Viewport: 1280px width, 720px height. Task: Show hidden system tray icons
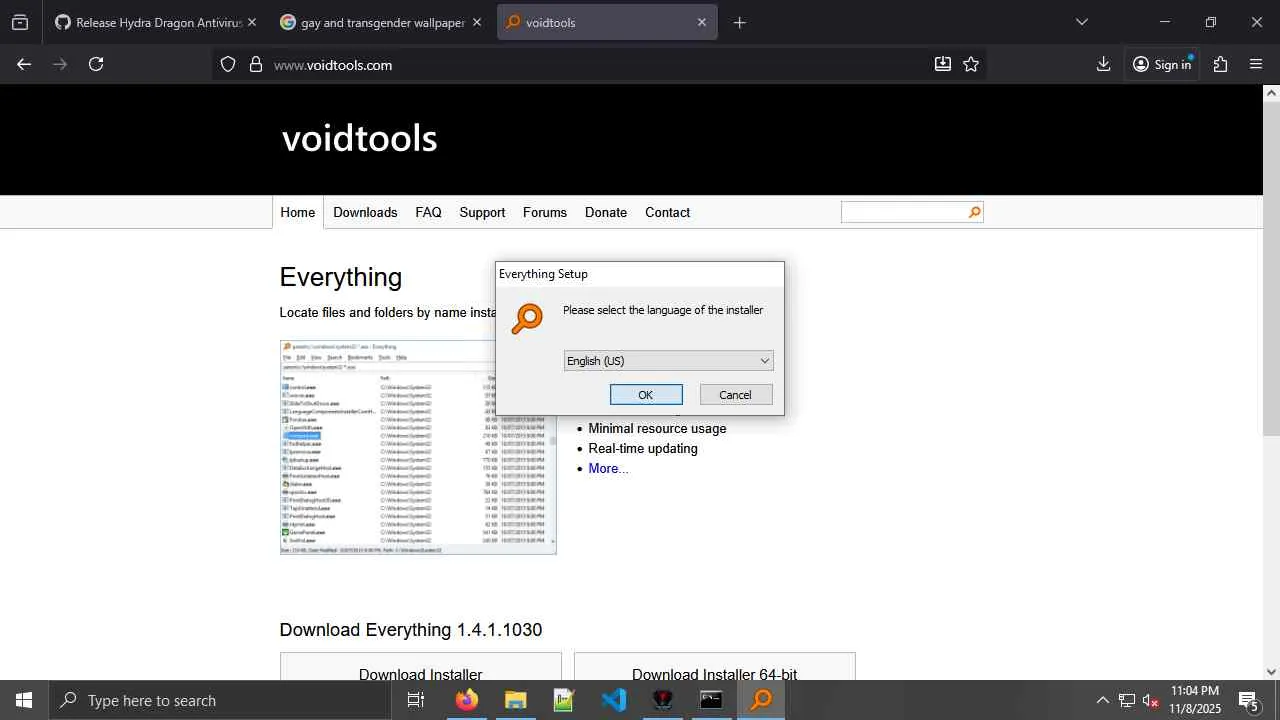pyautogui.click(x=1103, y=700)
